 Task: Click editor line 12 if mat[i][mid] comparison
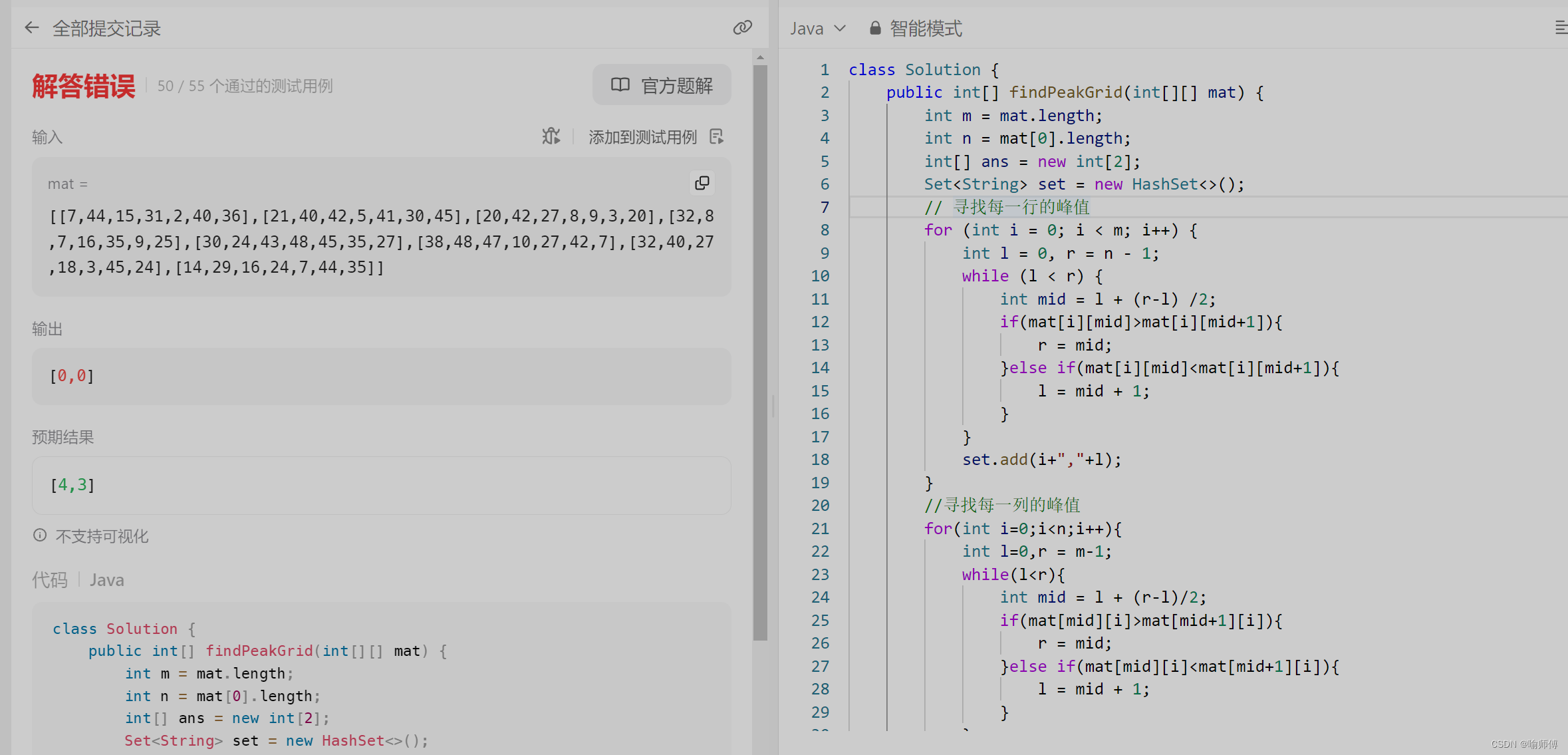pyautogui.click(x=1141, y=322)
